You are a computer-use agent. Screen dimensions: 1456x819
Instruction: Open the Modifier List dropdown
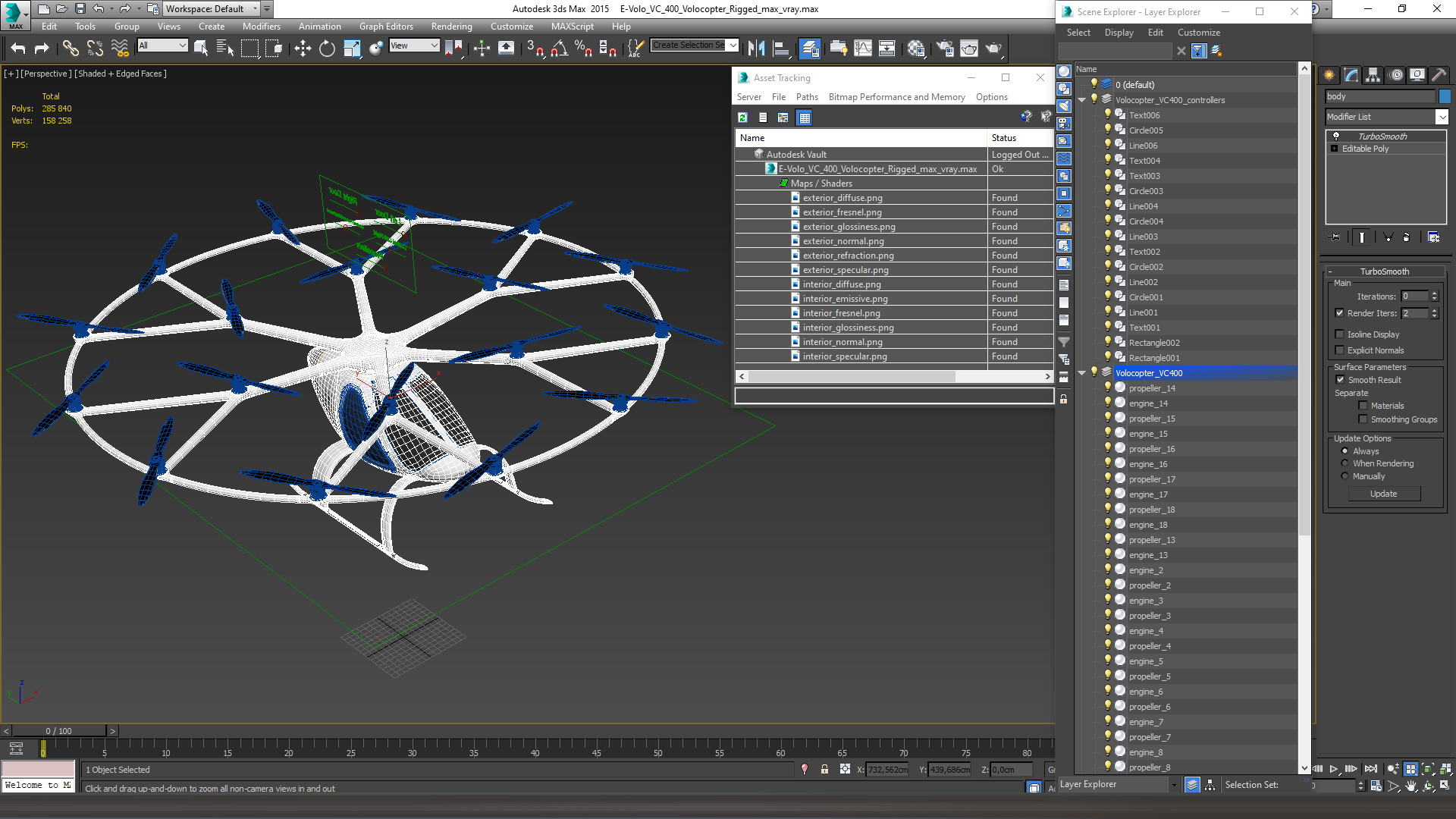click(1442, 117)
